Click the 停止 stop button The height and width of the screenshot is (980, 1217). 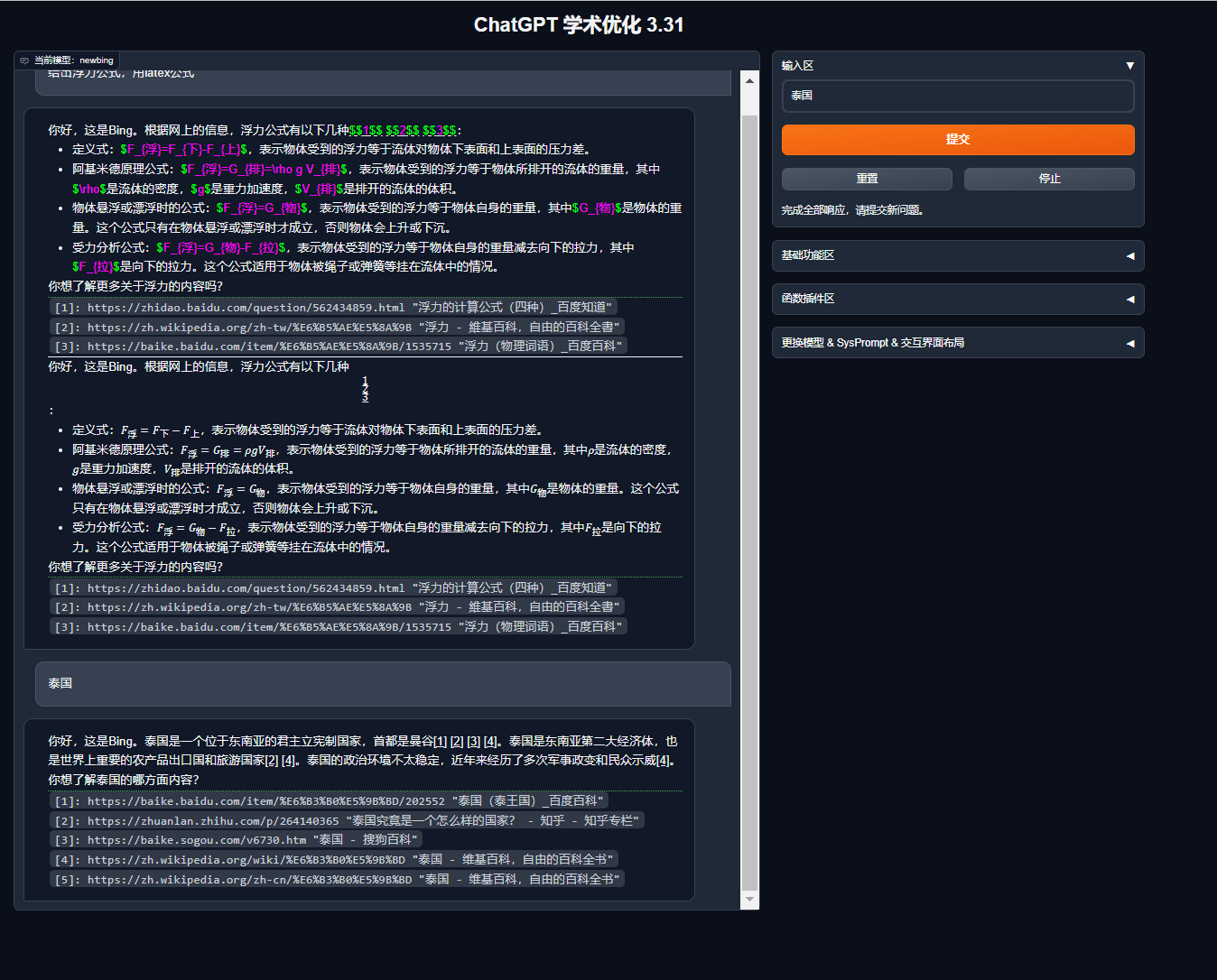tap(1049, 179)
